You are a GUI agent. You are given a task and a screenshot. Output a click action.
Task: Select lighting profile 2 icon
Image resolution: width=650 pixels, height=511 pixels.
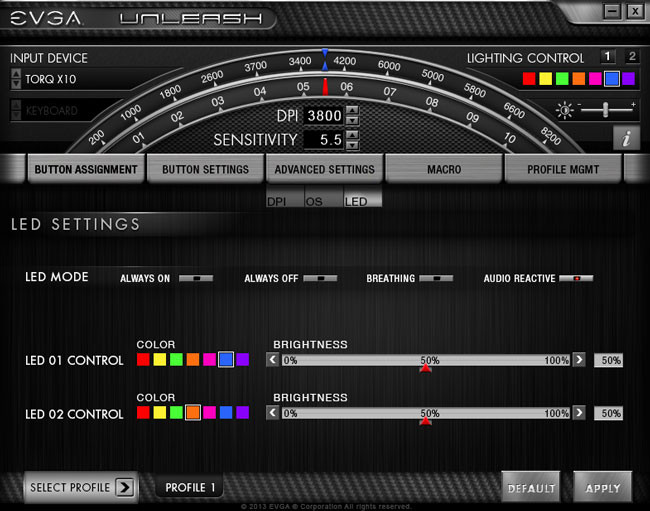[631, 57]
